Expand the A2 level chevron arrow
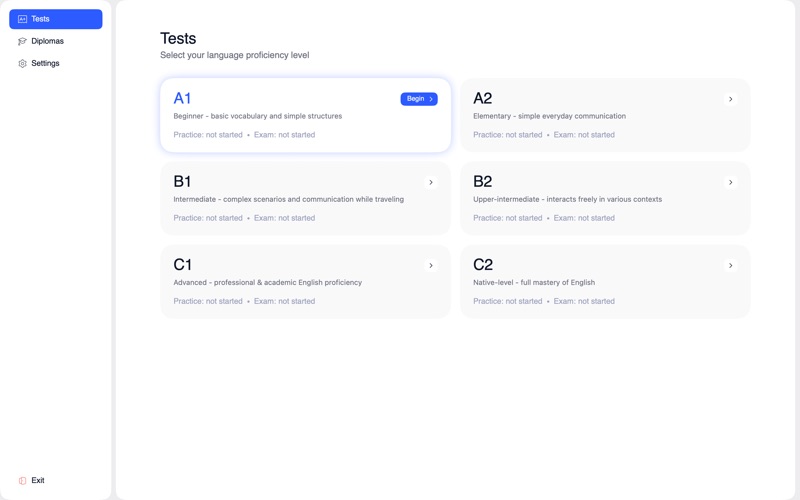 click(x=731, y=99)
